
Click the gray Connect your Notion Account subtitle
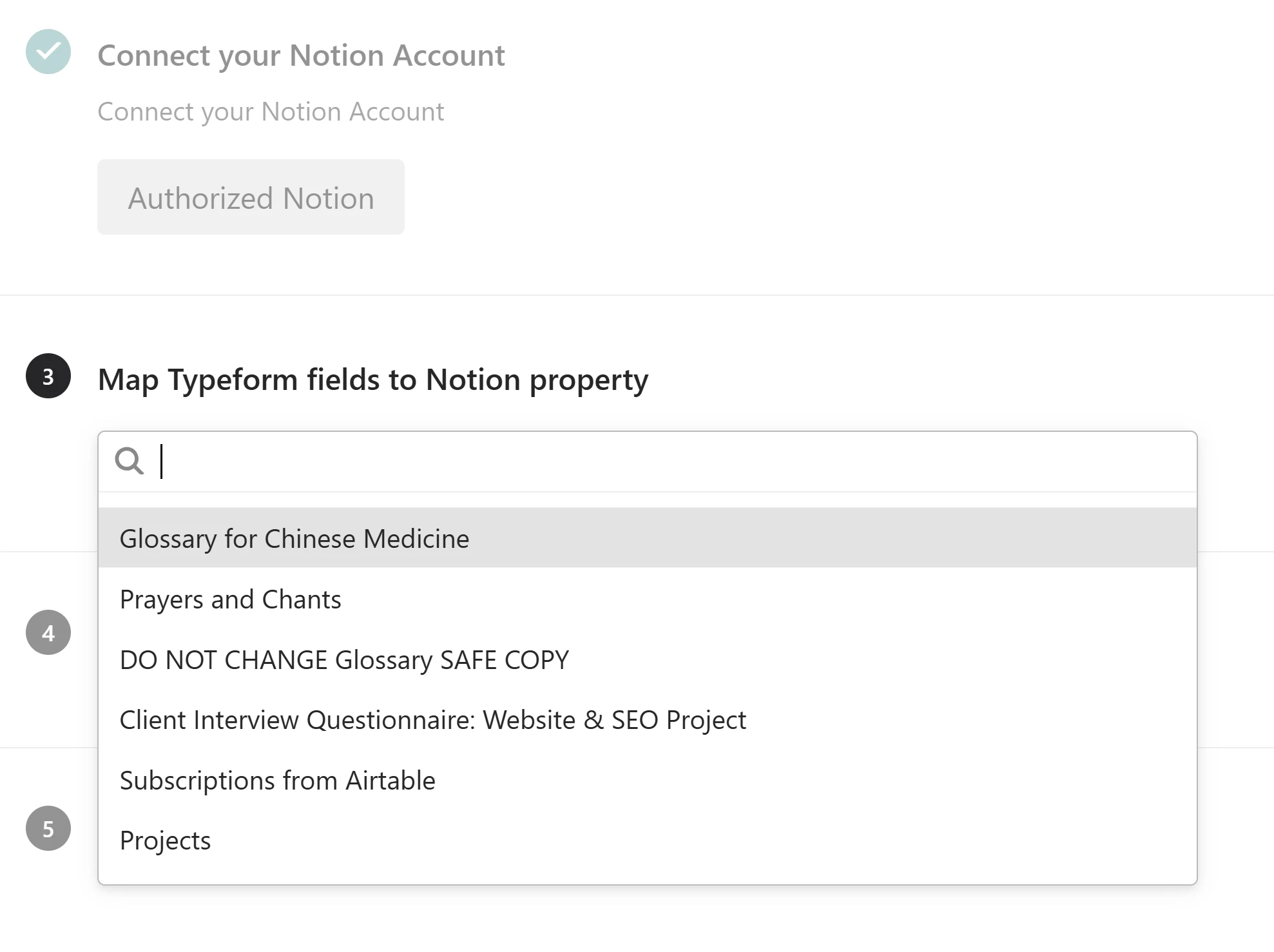pyautogui.click(x=271, y=112)
